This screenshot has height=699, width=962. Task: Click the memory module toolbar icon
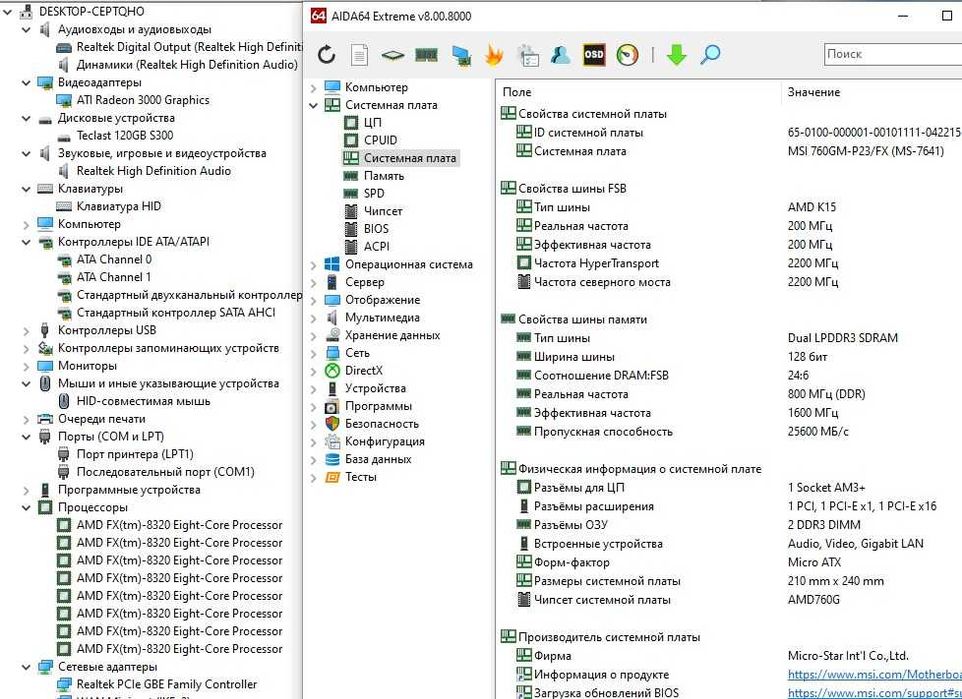(x=426, y=55)
